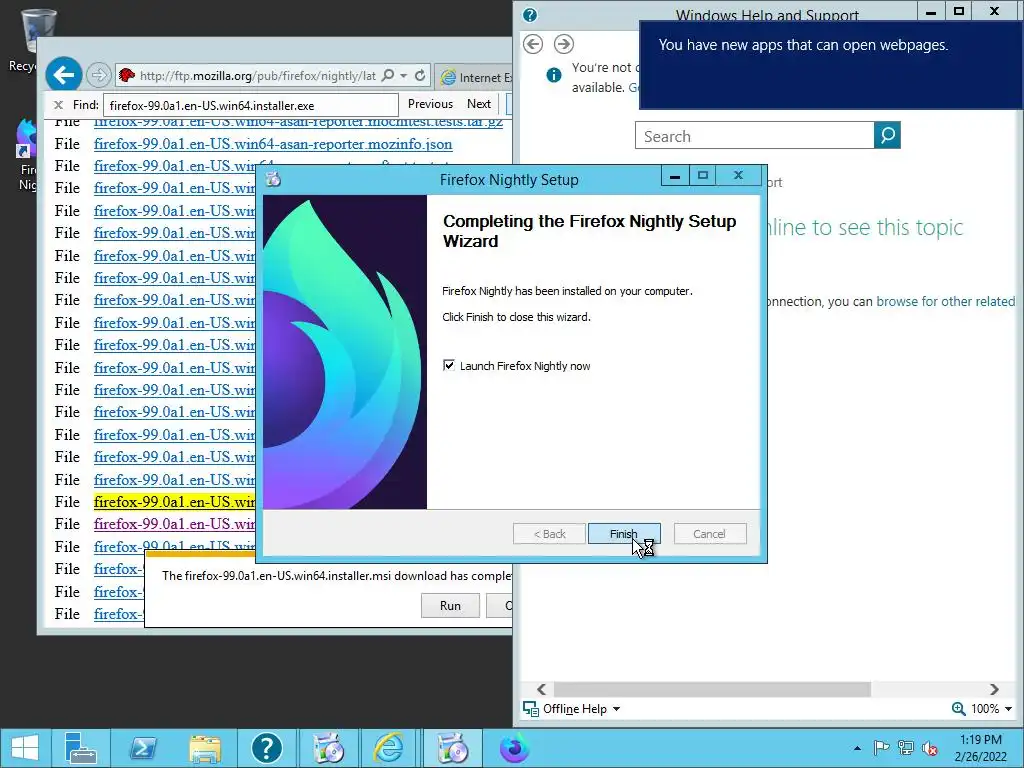1024x768 pixels.
Task: Open the yellow highlighted firefox-99.0a1 link
Action: [174, 502]
